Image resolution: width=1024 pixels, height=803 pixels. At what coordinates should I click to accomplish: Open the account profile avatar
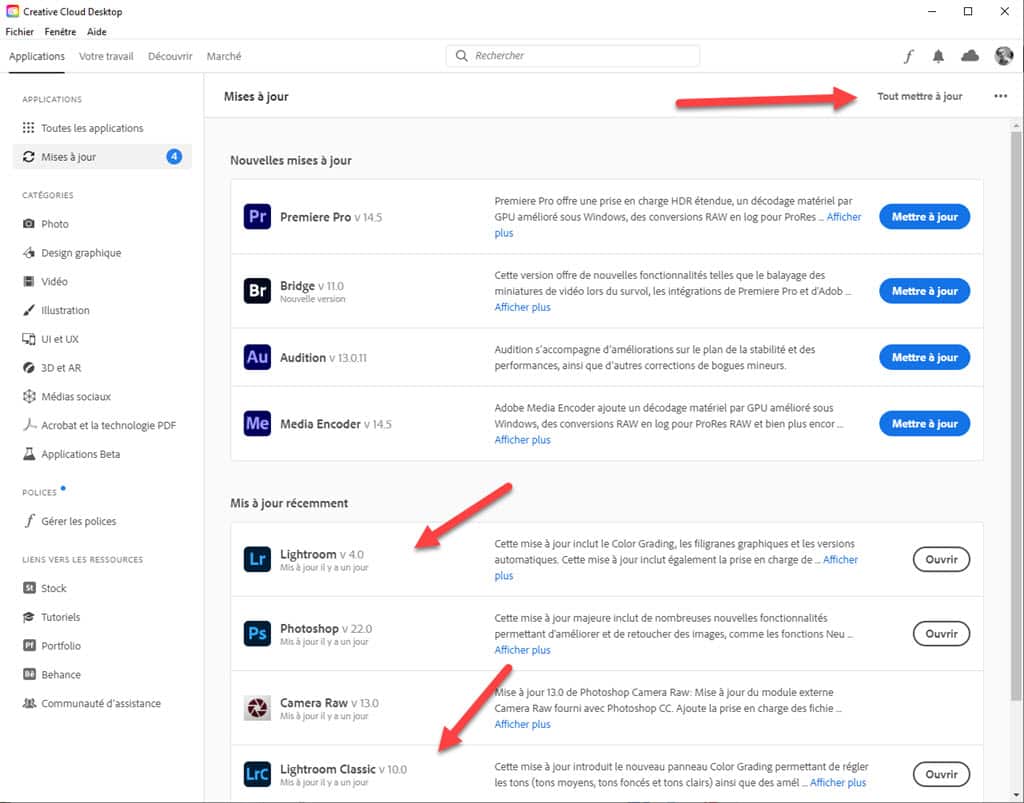click(x=1004, y=56)
